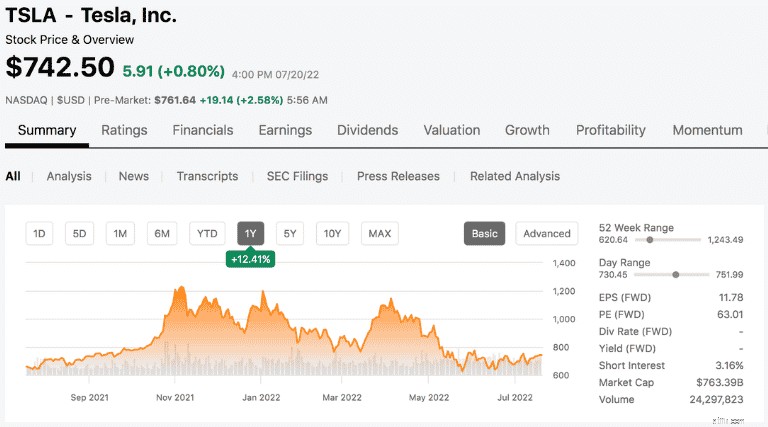This screenshot has width=768, height=427.
Task: Switch chart range to 1M
Action: click(x=120, y=234)
